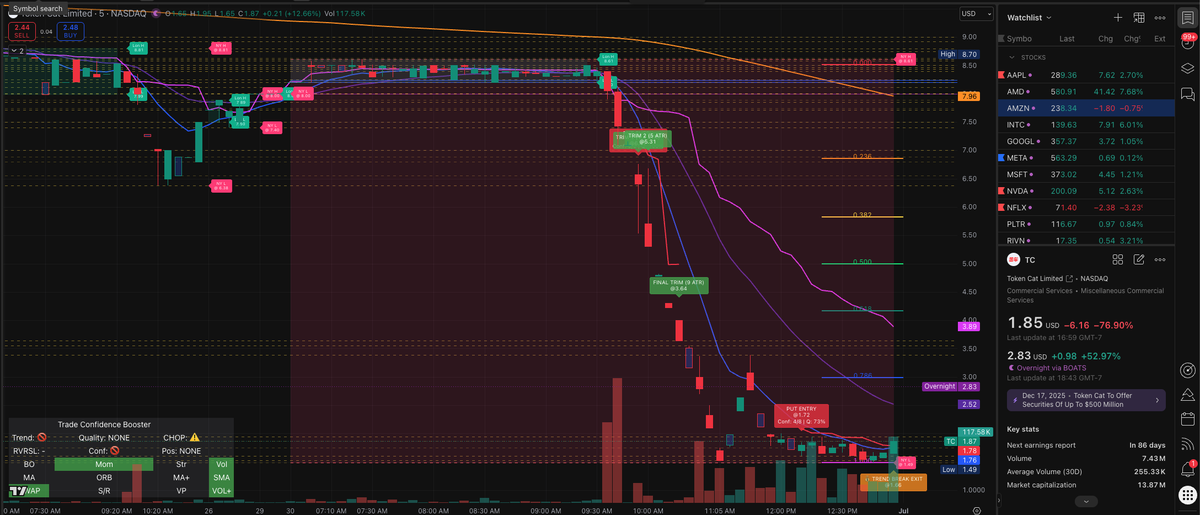The image size is (1200, 515).
Task: Click the TradingView logo at bottom left
Action: point(18,491)
